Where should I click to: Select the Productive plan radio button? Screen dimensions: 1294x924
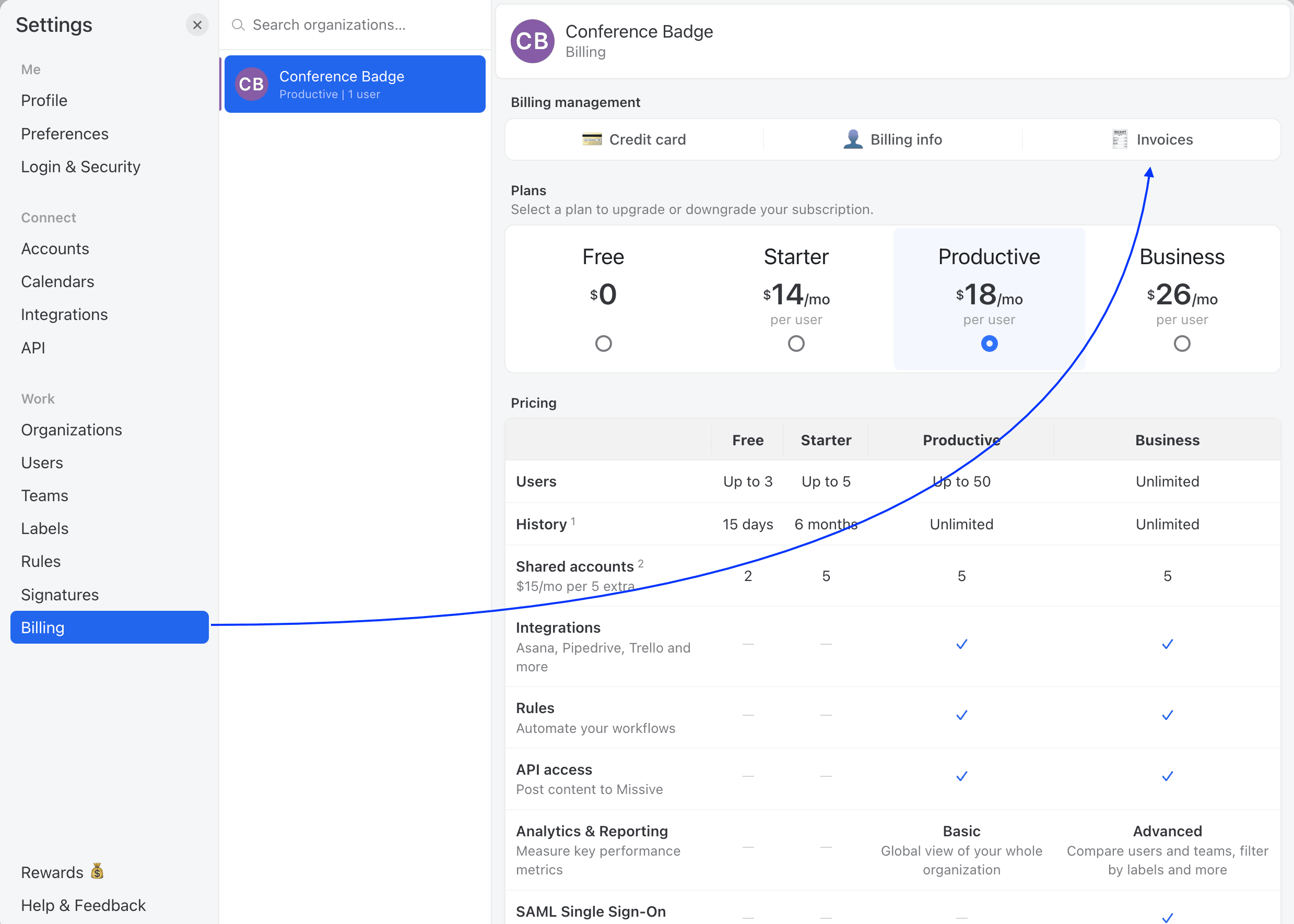click(x=989, y=343)
